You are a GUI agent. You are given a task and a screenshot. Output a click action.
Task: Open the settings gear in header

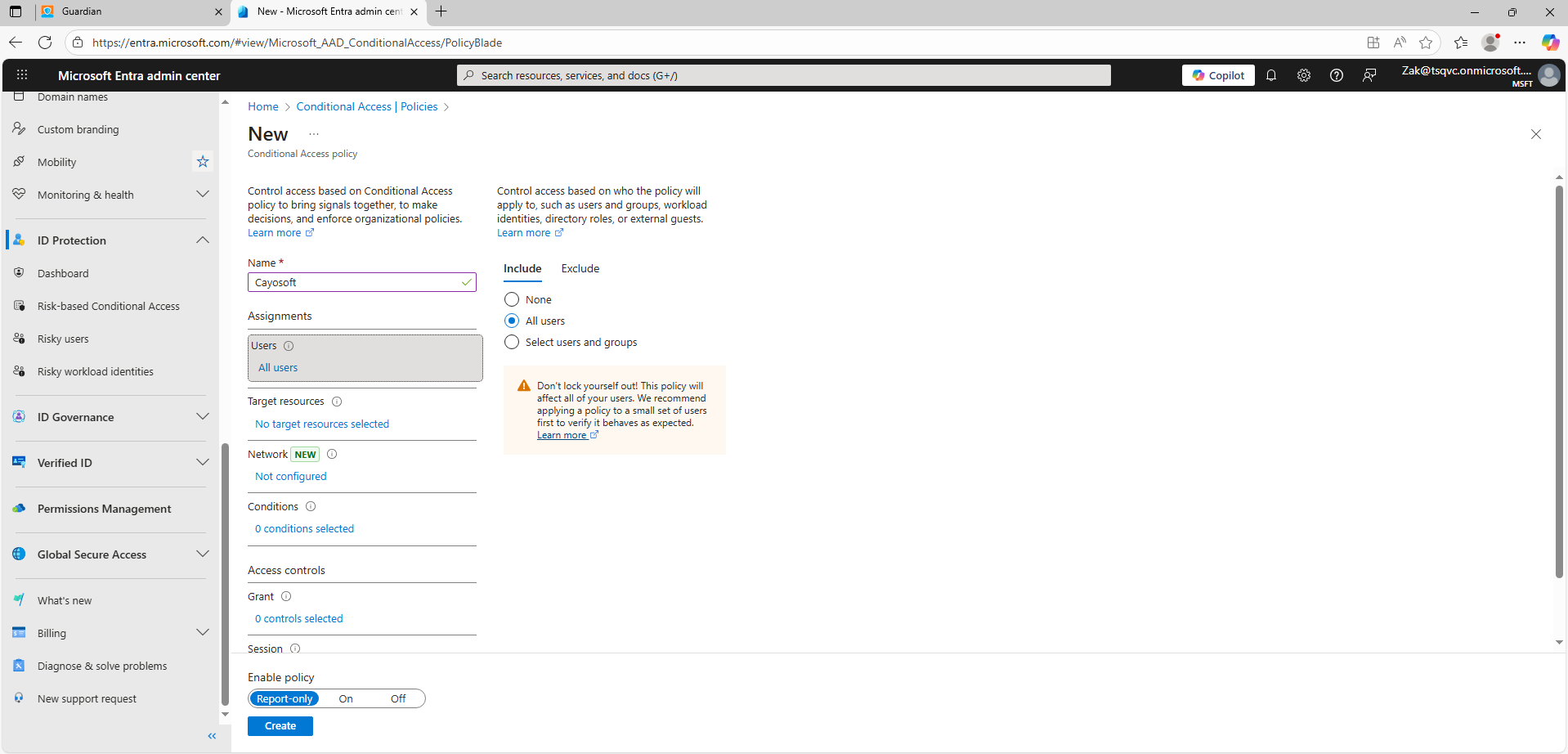(1304, 75)
